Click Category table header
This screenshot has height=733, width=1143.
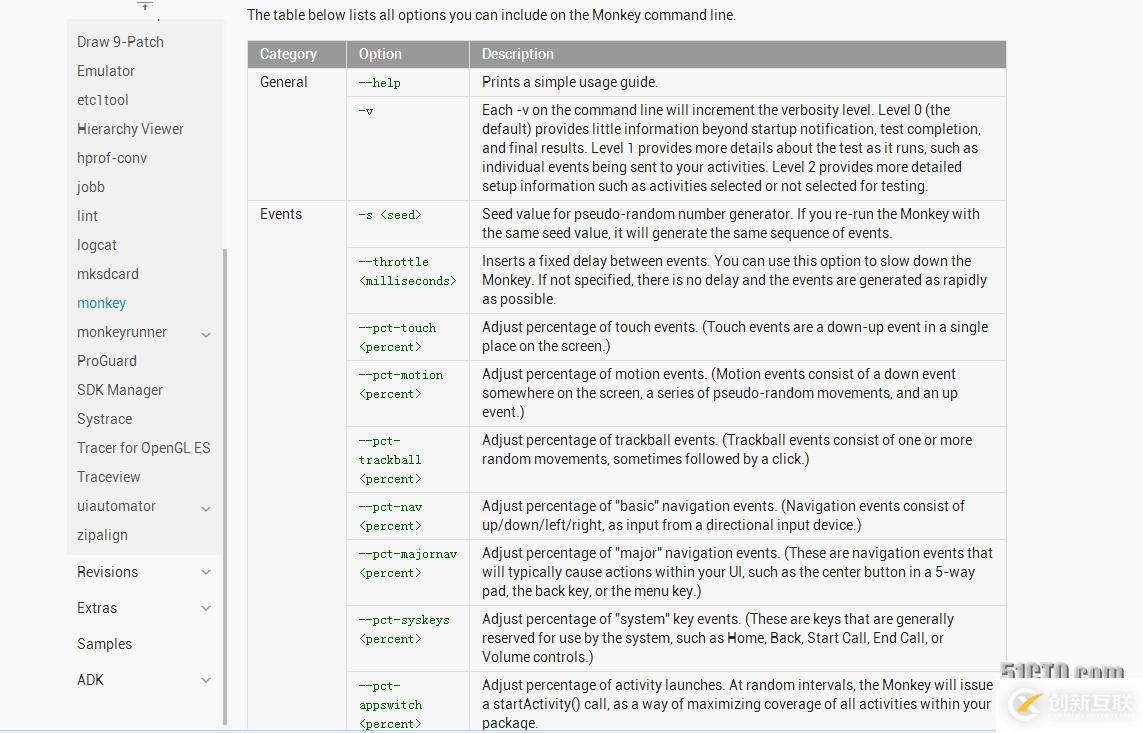[x=297, y=54]
